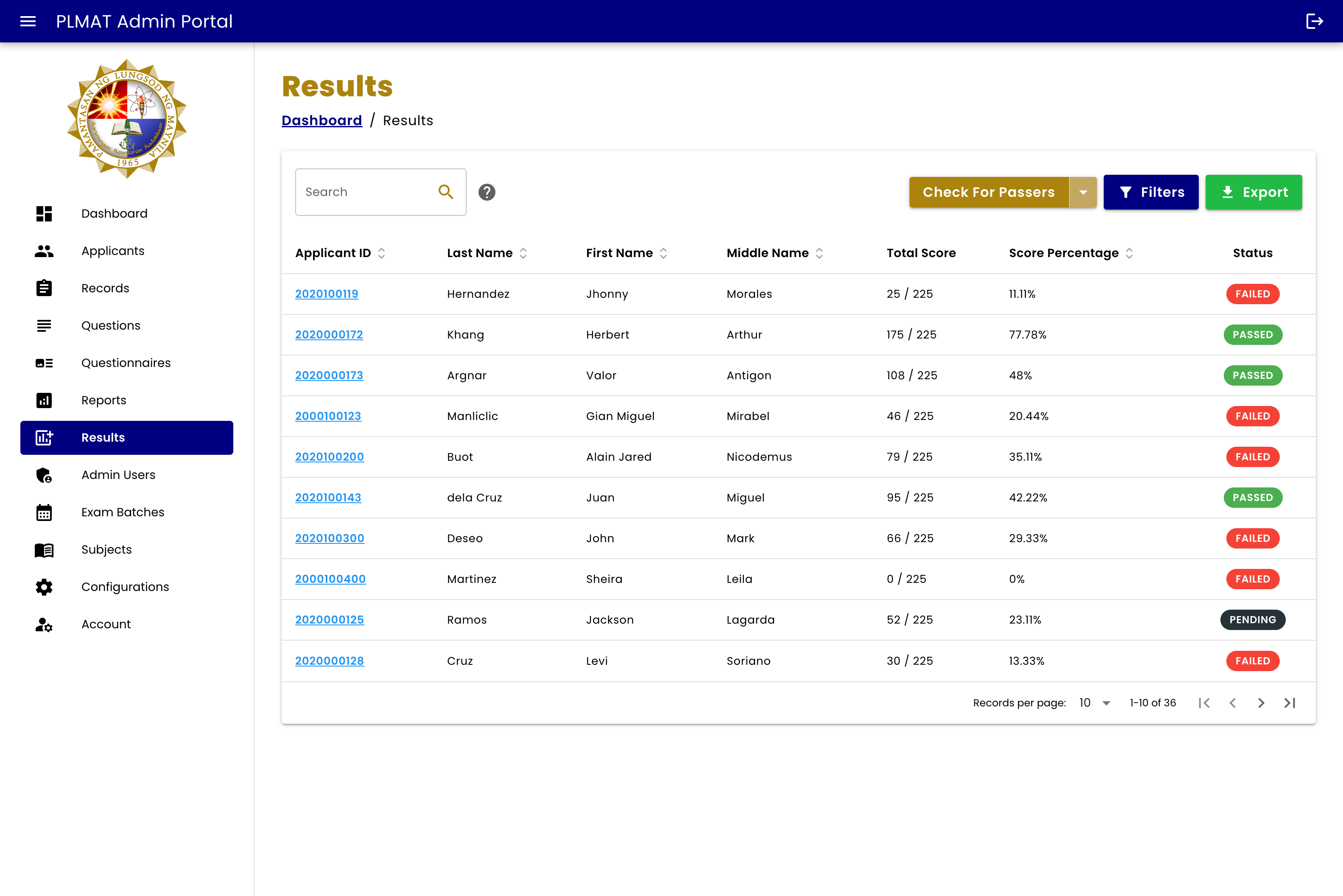Viewport: 1343px width, 896px height.
Task: Open Exam Batches from sidebar
Action: coord(122,512)
